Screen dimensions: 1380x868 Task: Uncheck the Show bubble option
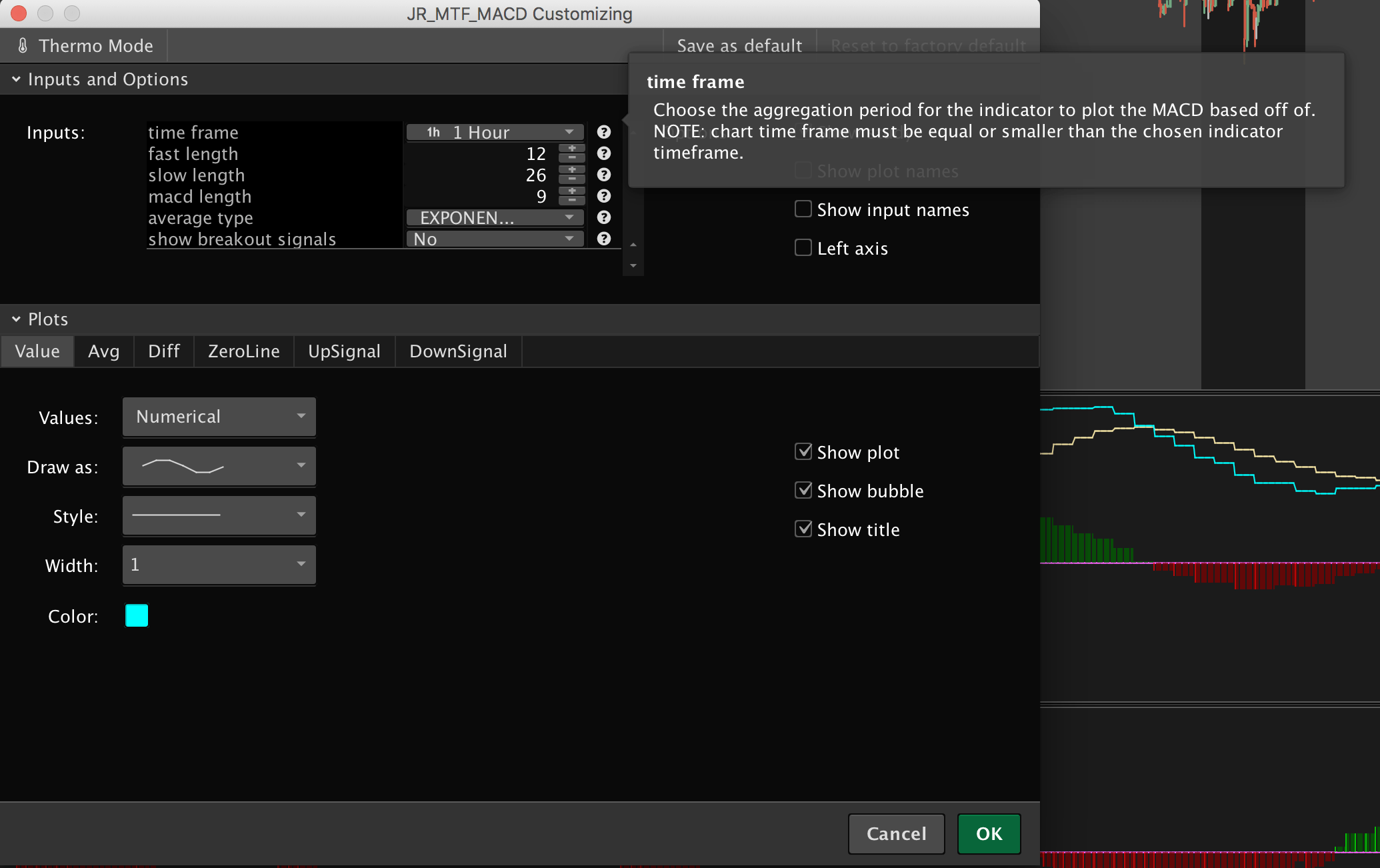803,491
